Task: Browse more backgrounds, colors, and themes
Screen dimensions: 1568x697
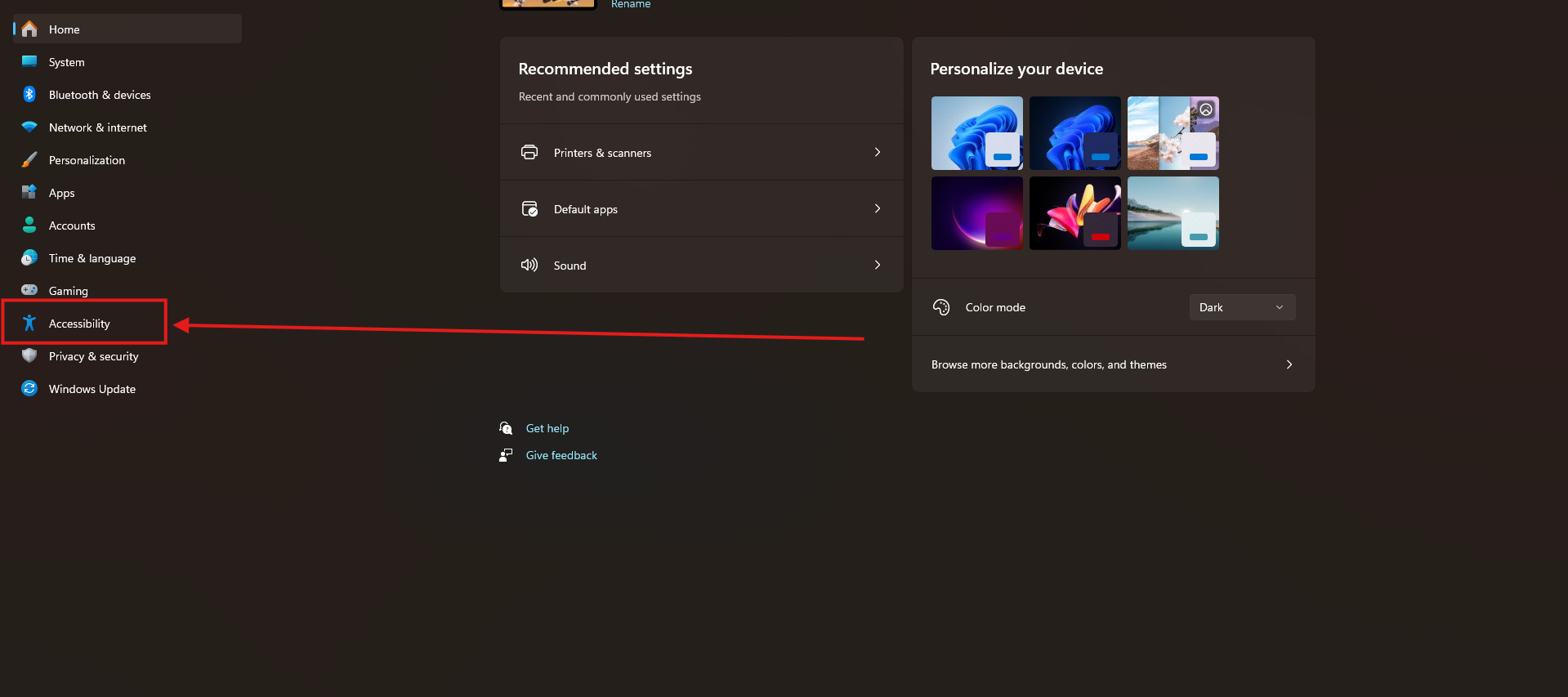Action: [1114, 364]
